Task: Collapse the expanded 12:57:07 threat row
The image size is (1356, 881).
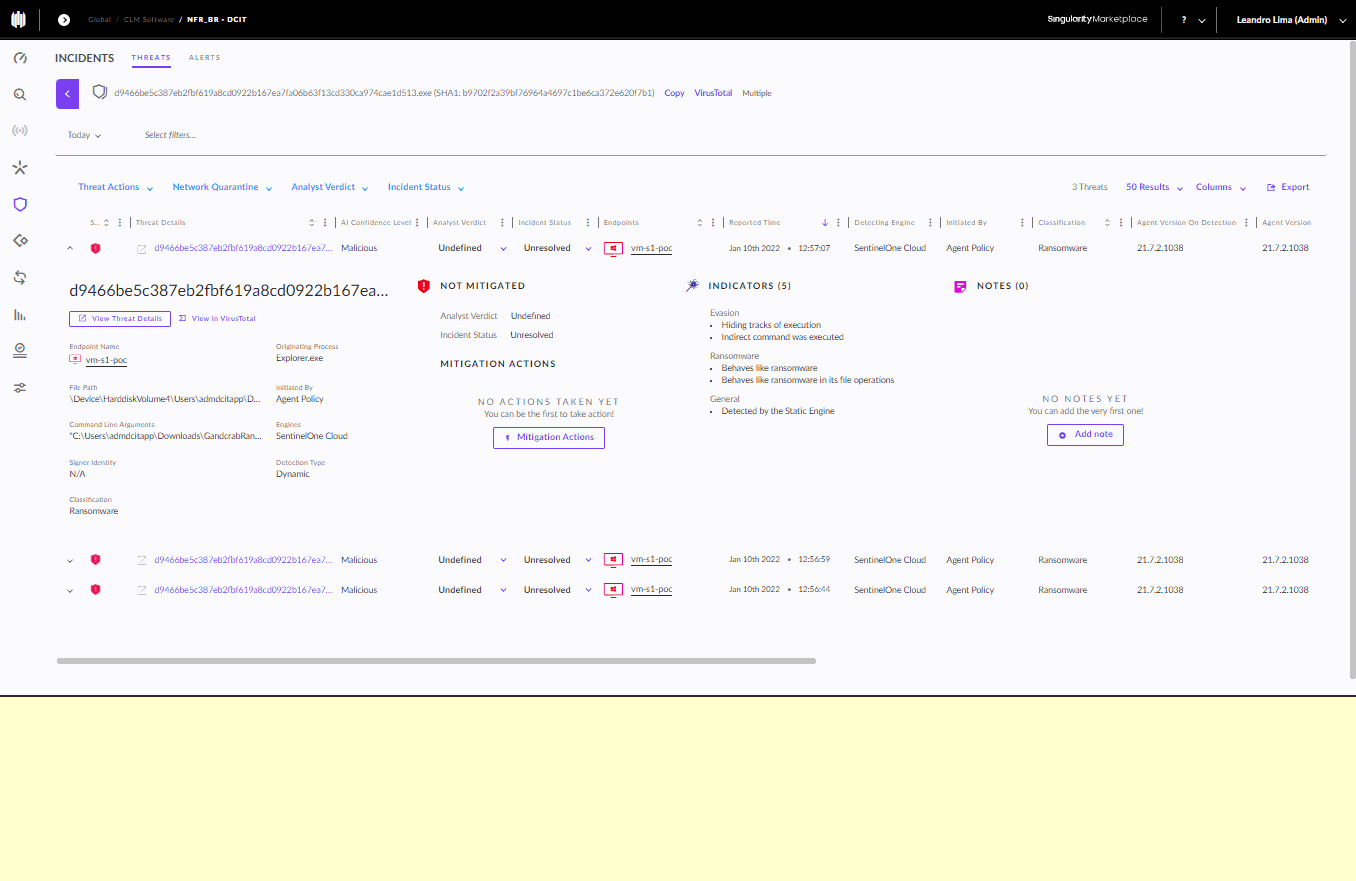Action: pos(70,248)
